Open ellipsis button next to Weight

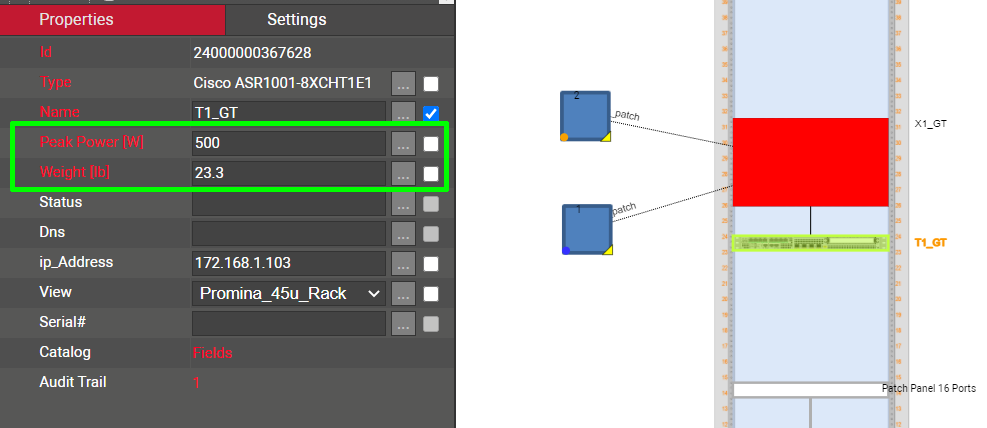402,173
